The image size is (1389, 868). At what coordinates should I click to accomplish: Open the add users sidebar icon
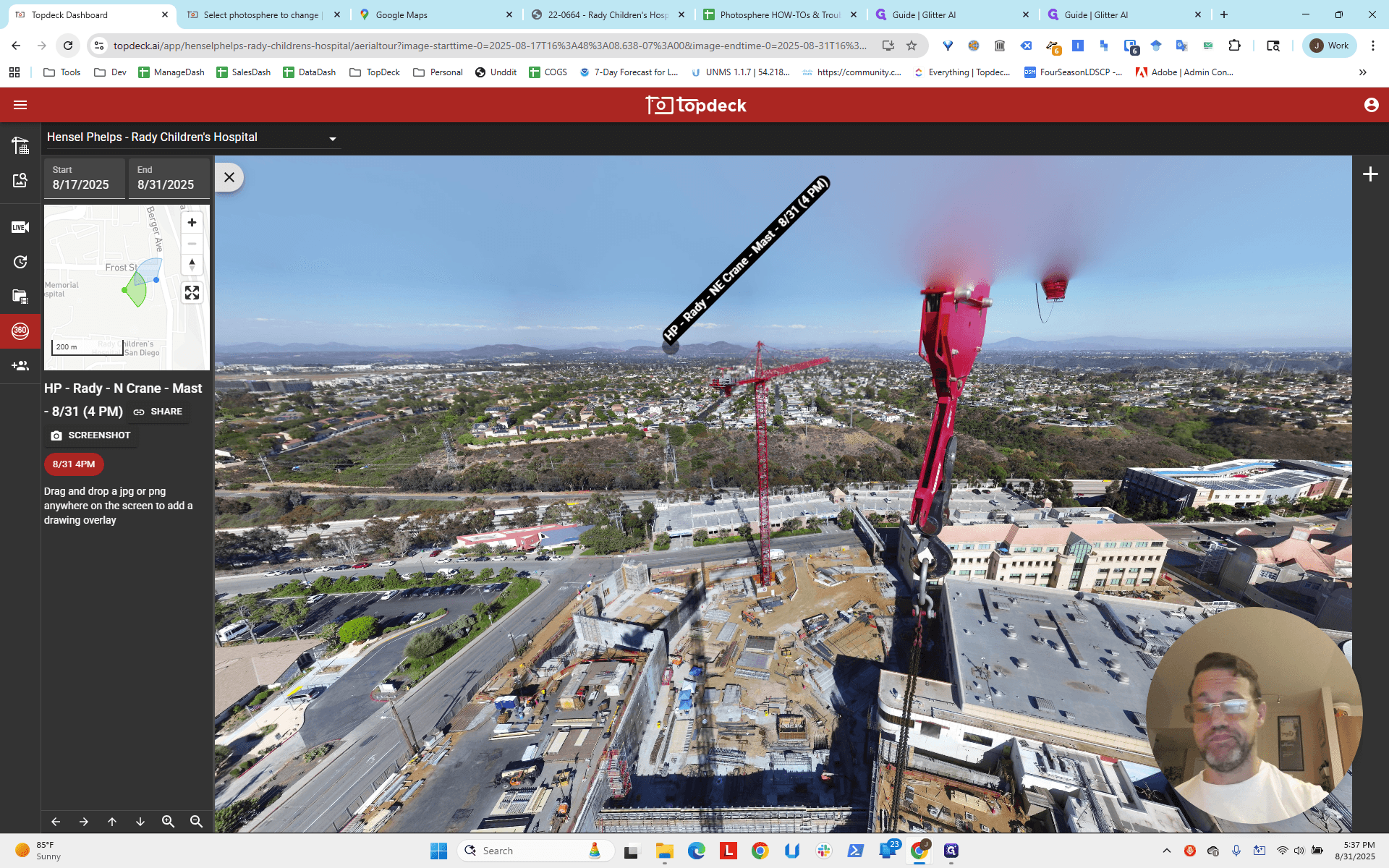[20, 366]
